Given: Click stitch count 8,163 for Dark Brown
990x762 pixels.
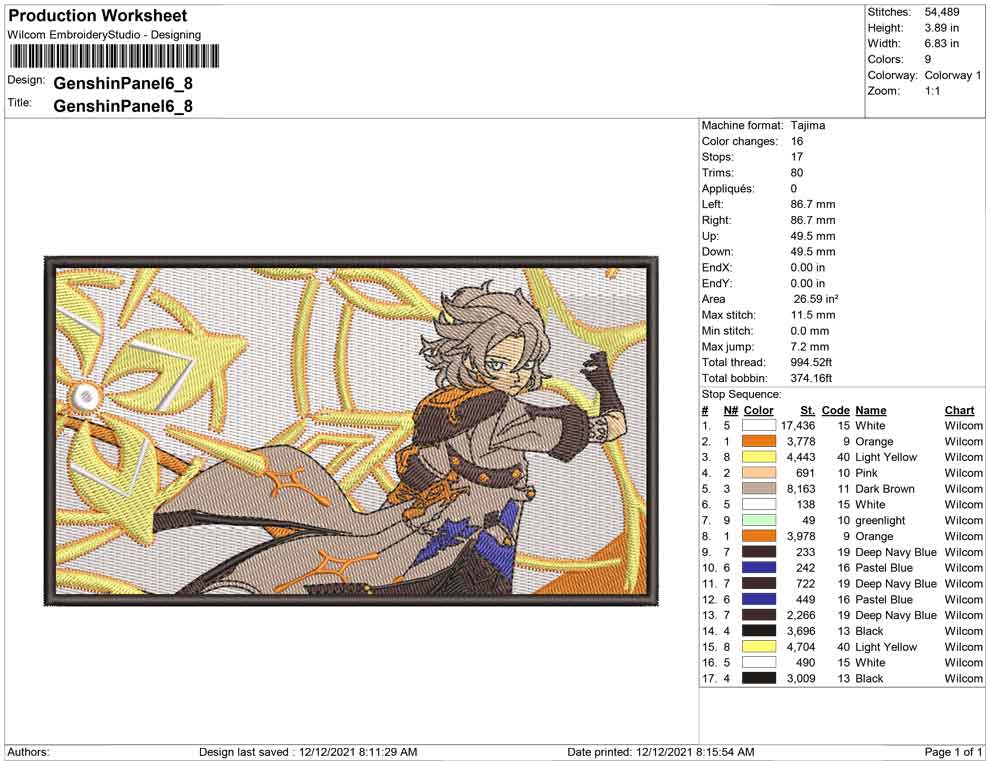Looking at the screenshot, I should point(801,489).
